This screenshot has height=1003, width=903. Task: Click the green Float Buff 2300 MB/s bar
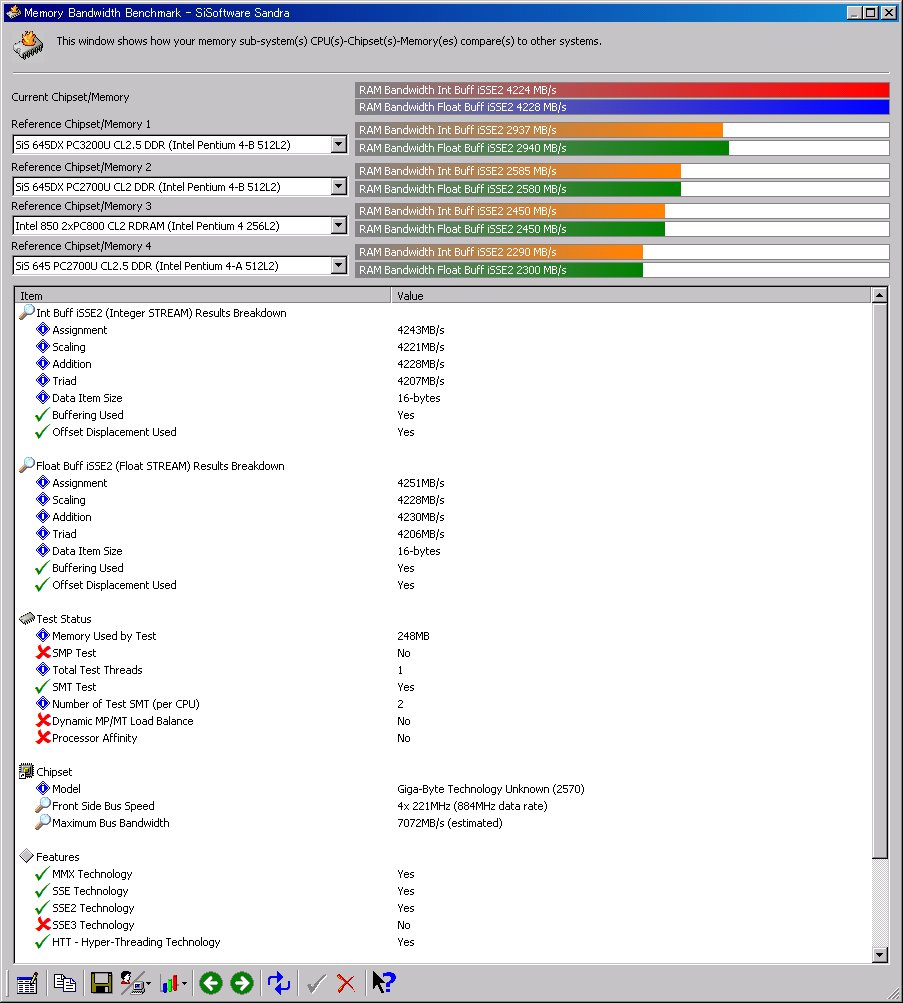[x=499, y=270]
